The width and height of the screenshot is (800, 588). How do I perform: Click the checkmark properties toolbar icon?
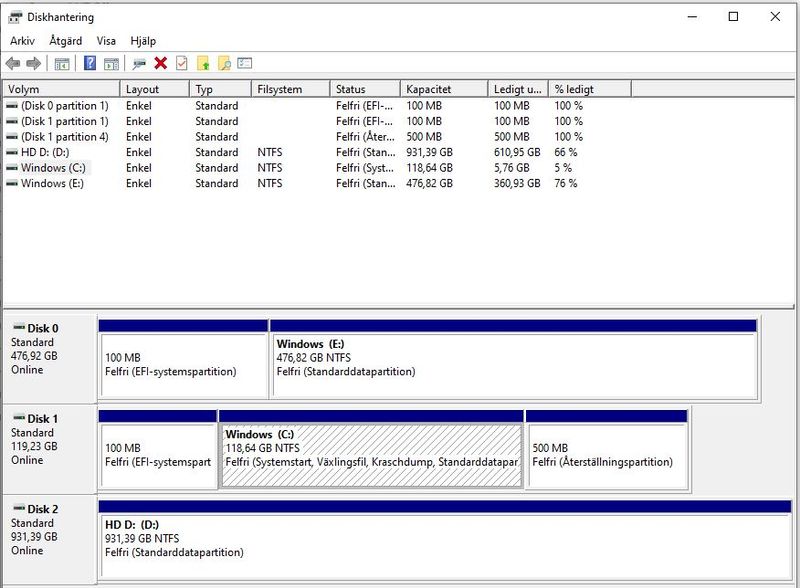pos(182,63)
